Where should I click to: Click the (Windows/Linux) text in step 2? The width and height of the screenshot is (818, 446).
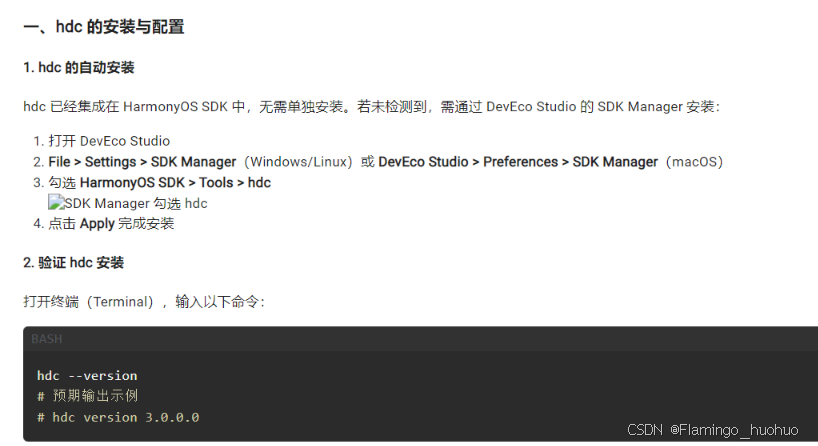(x=299, y=162)
